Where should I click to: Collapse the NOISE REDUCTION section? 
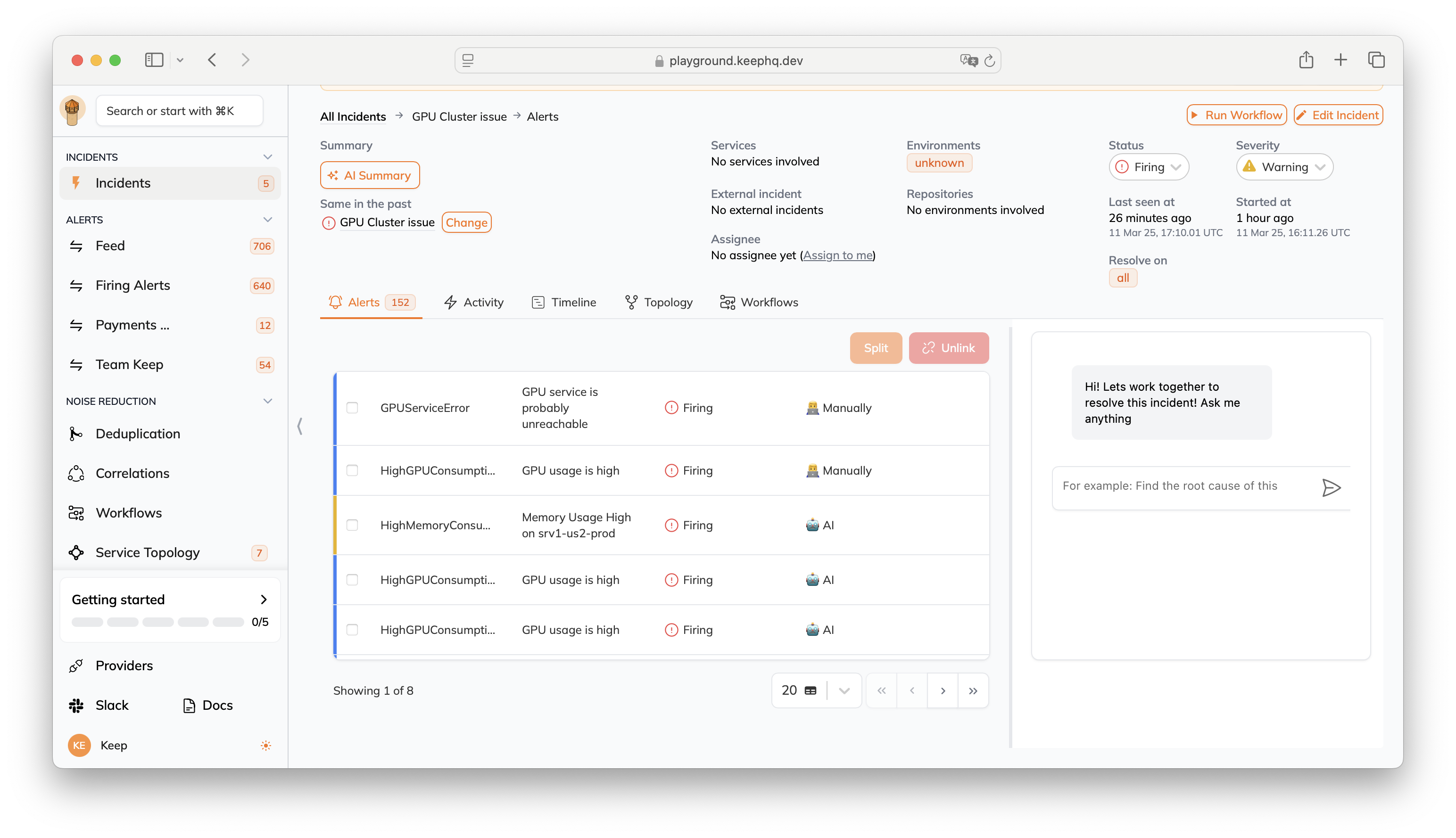pos(268,402)
